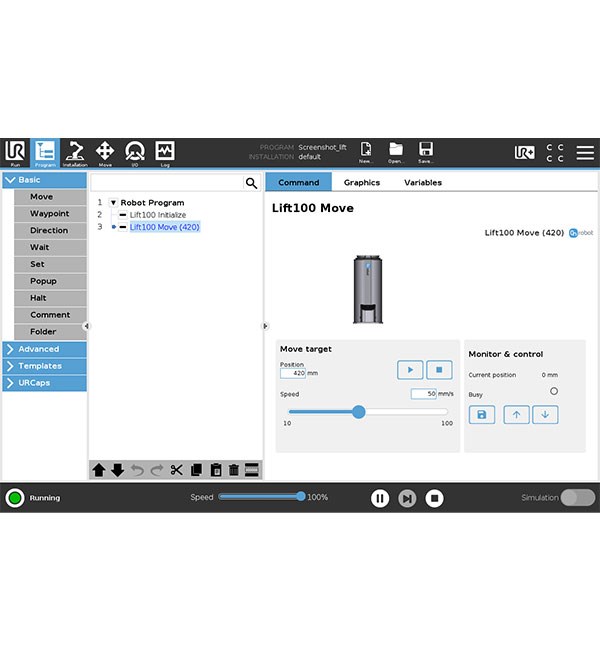Expand the Advanced section

[44, 349]
